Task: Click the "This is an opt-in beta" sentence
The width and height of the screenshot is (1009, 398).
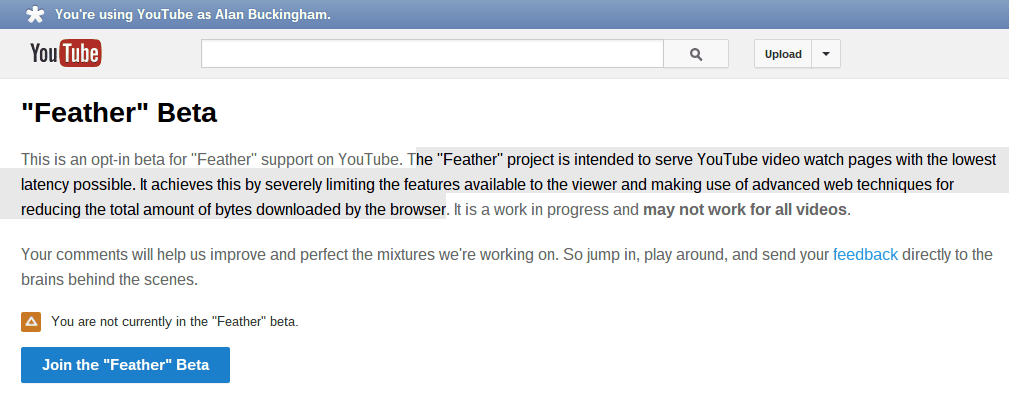Action: point(213,158)
